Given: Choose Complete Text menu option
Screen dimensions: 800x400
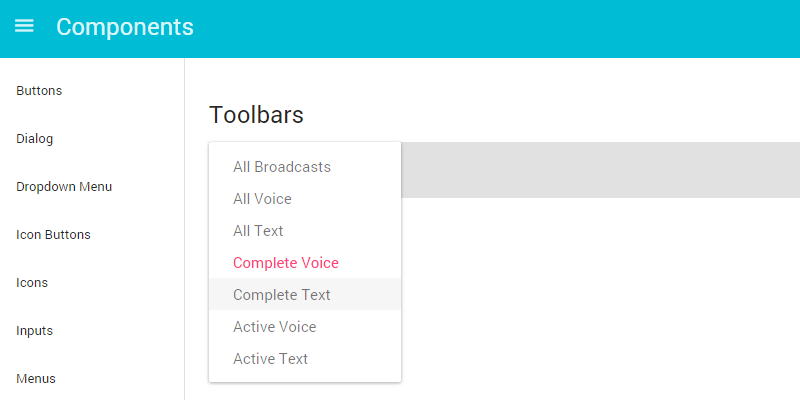Looking at the screenshot, I should pyautogui.click(x=282, y=295).
